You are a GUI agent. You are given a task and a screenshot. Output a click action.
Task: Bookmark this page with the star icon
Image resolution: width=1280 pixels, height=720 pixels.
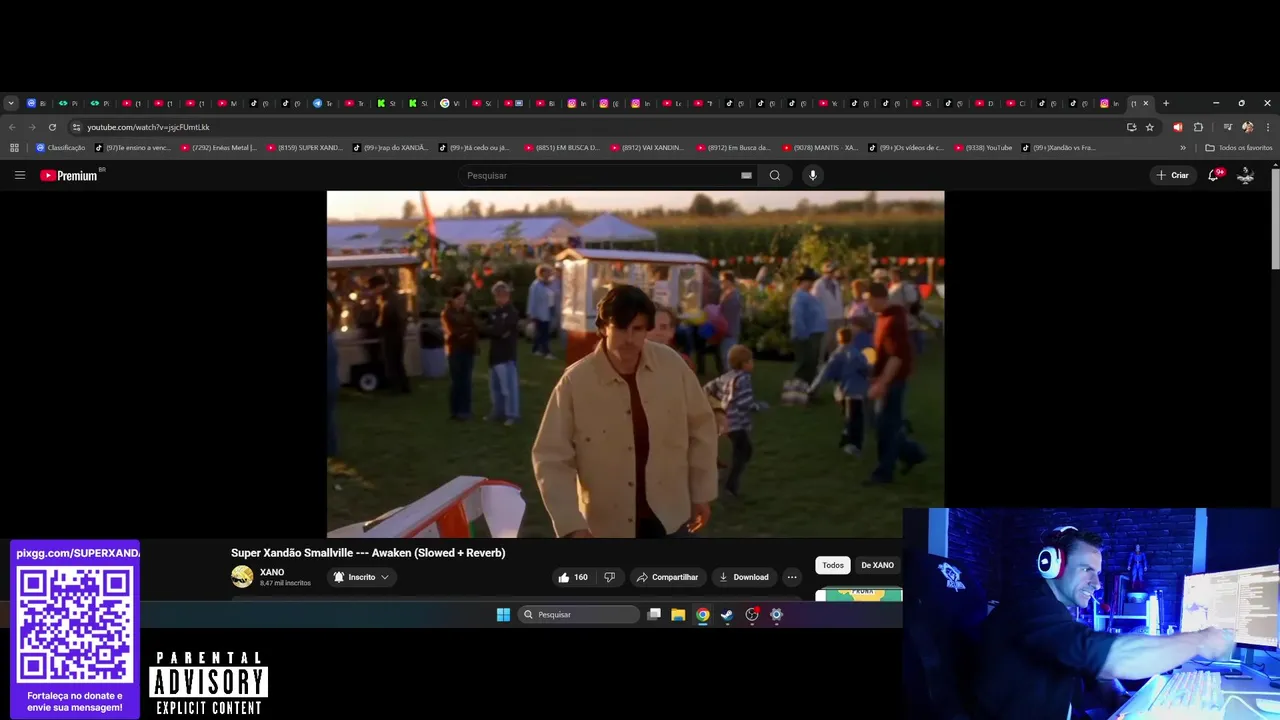(x=1150, y=127)
